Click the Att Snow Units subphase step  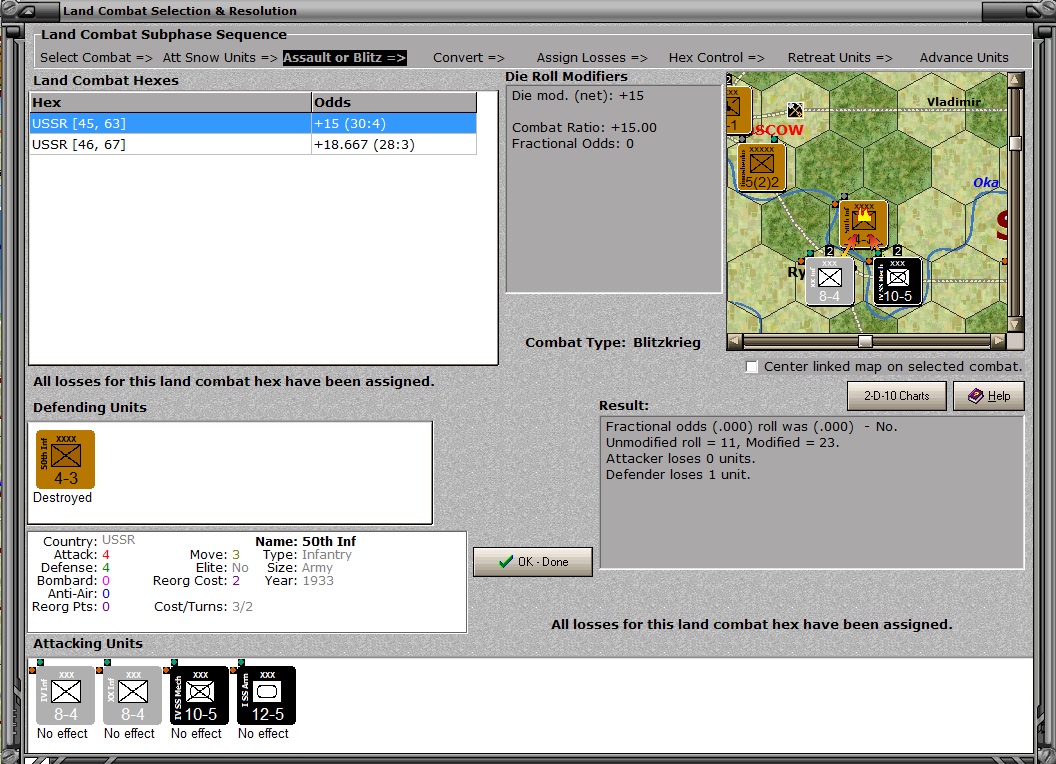pos(220,58)
